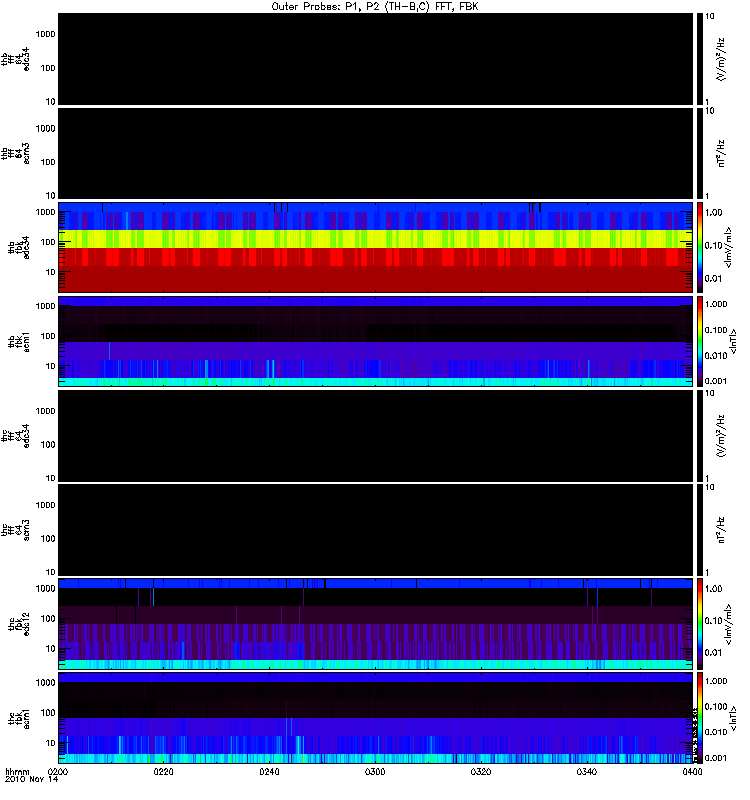Click the 'thc fbk scm1' y-axis title
The height and width of the screenshot is (800, 750).
click(18, 718)
